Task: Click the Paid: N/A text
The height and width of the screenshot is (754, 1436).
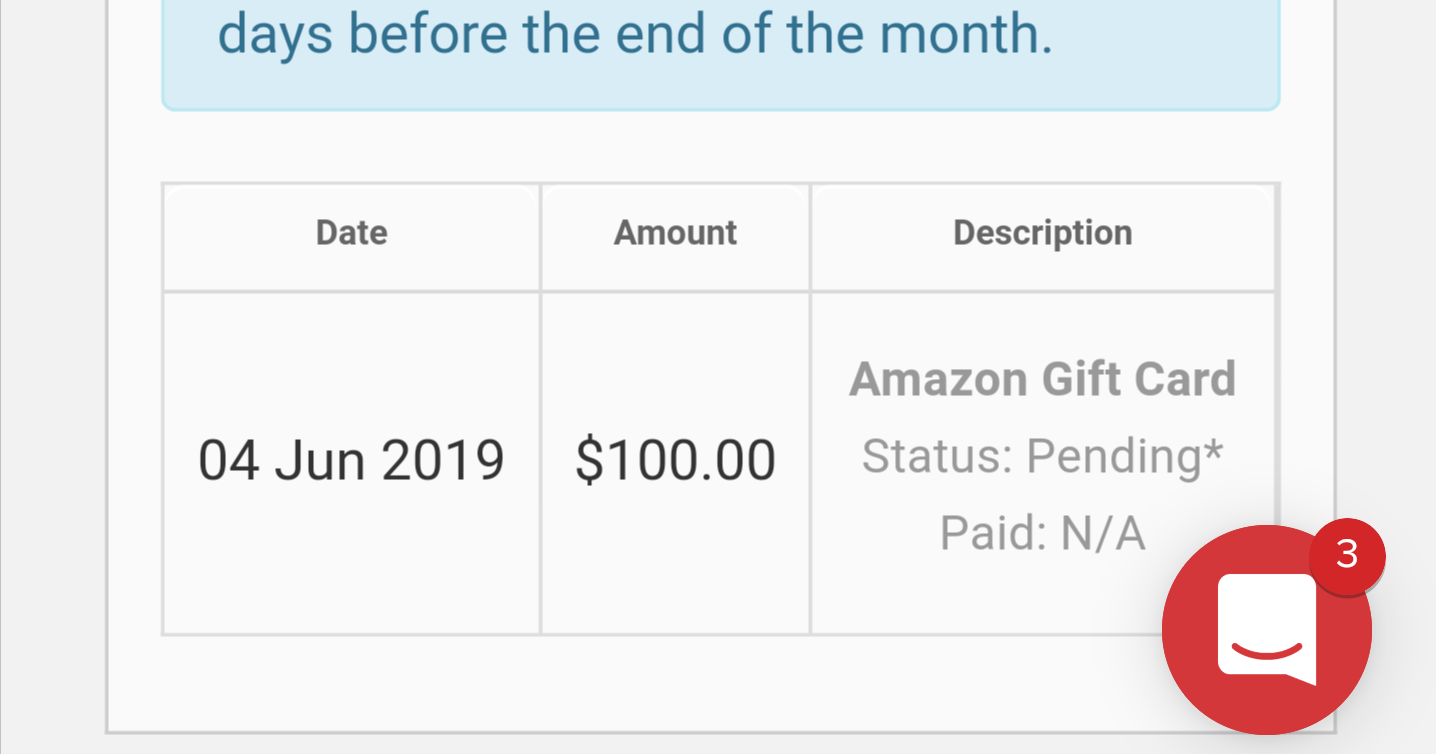Action: 1042,533
